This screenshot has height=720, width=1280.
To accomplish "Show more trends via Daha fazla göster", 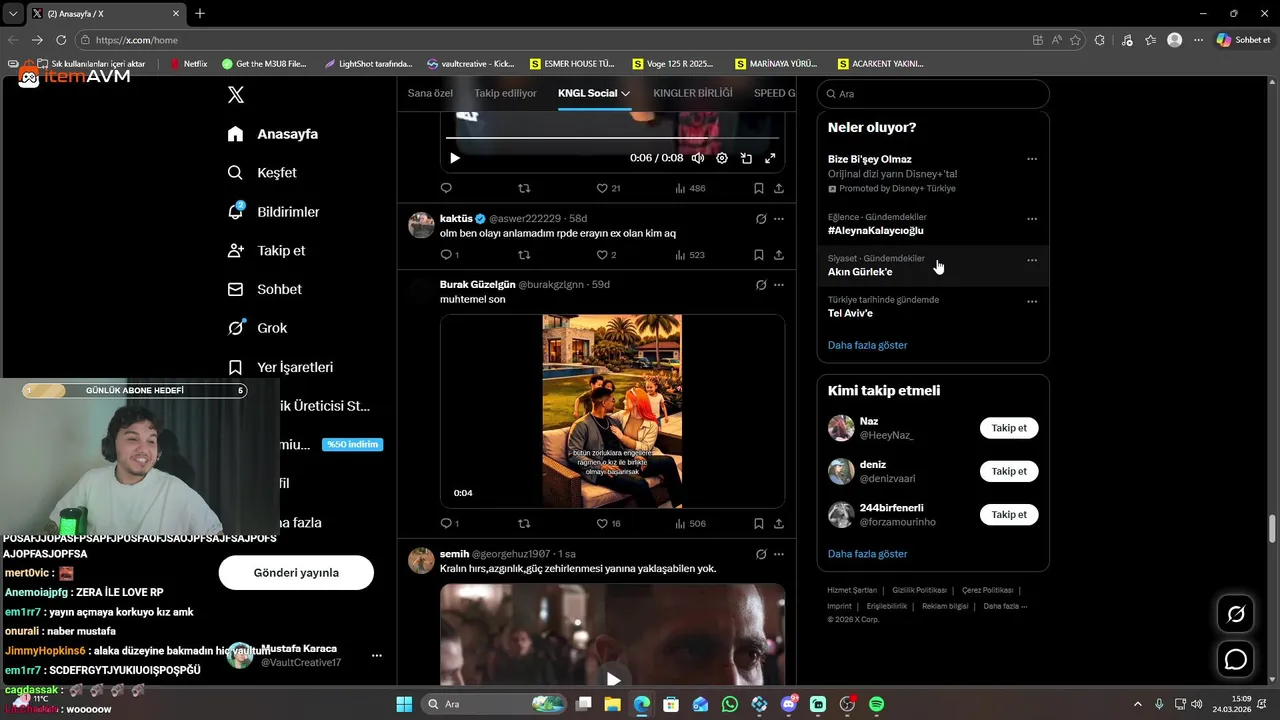I will tap(868, 345).
